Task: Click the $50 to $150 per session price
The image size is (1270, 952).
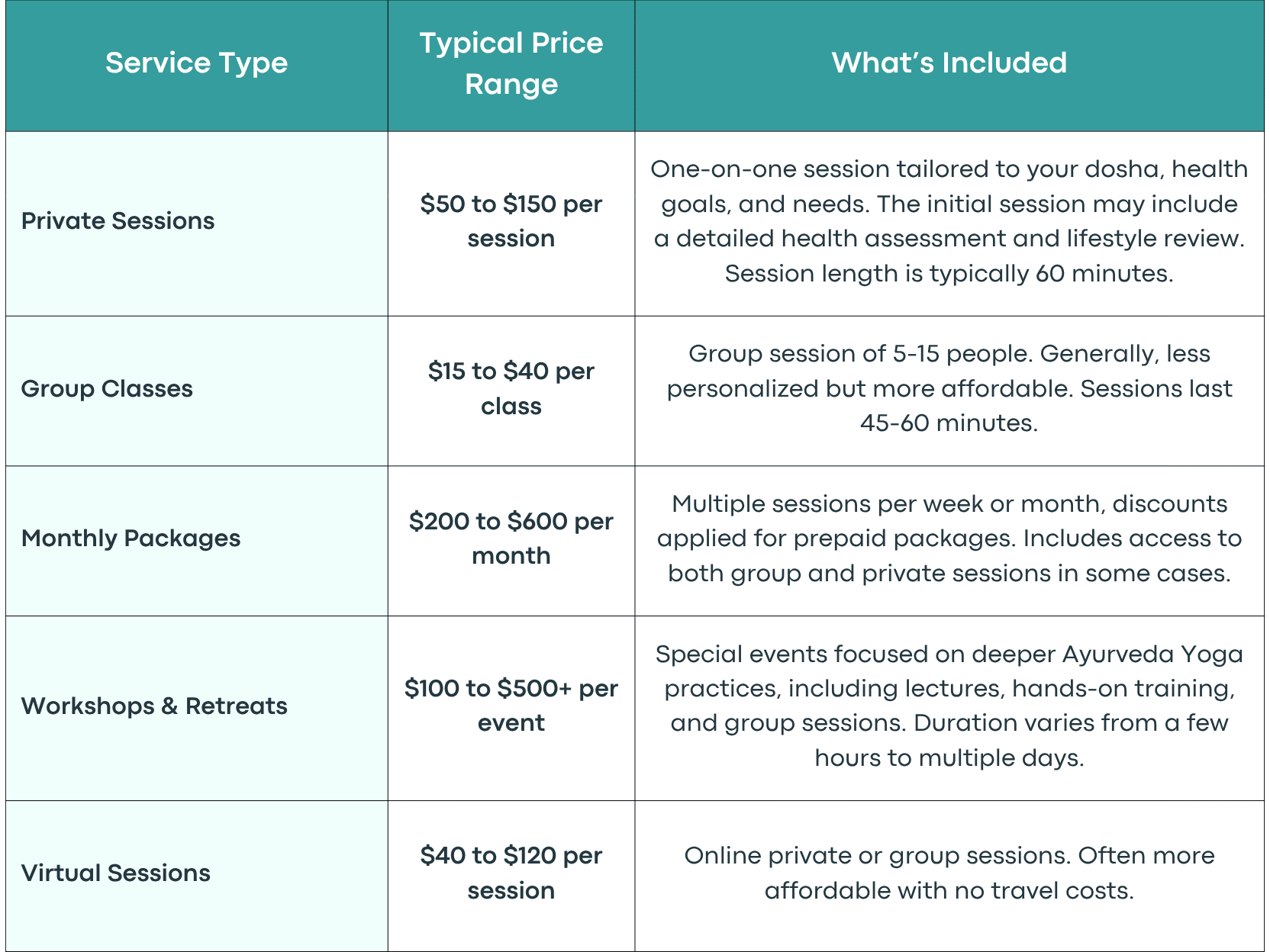Action: pos(511,221)
